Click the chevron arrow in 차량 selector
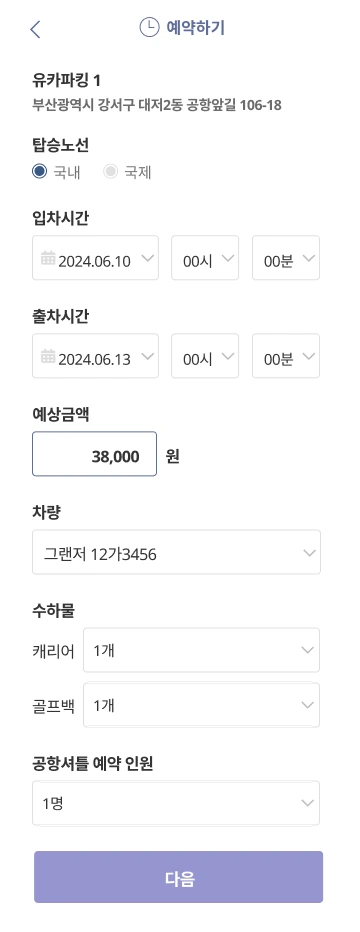The image size is (360, 932). (x=309, y=552)
